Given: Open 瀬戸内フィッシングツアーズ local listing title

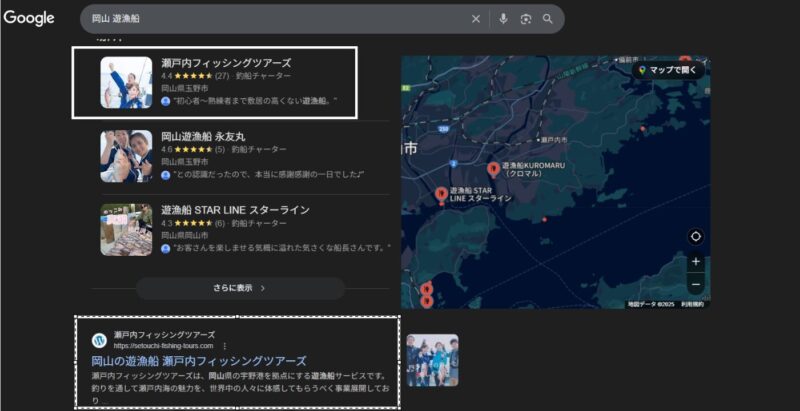Looking at the screenshot, I should tap(226, 63).
